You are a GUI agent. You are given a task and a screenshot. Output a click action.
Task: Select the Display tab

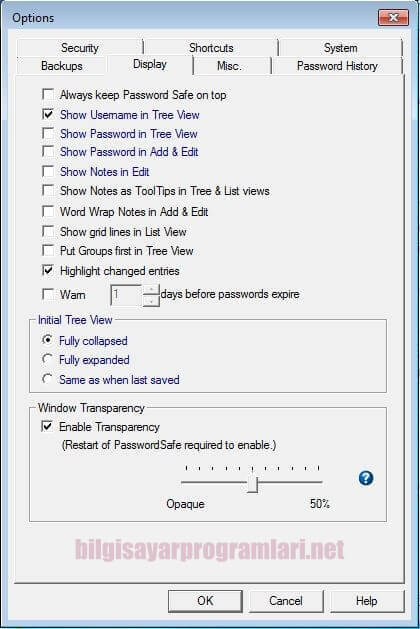[150, 64]
